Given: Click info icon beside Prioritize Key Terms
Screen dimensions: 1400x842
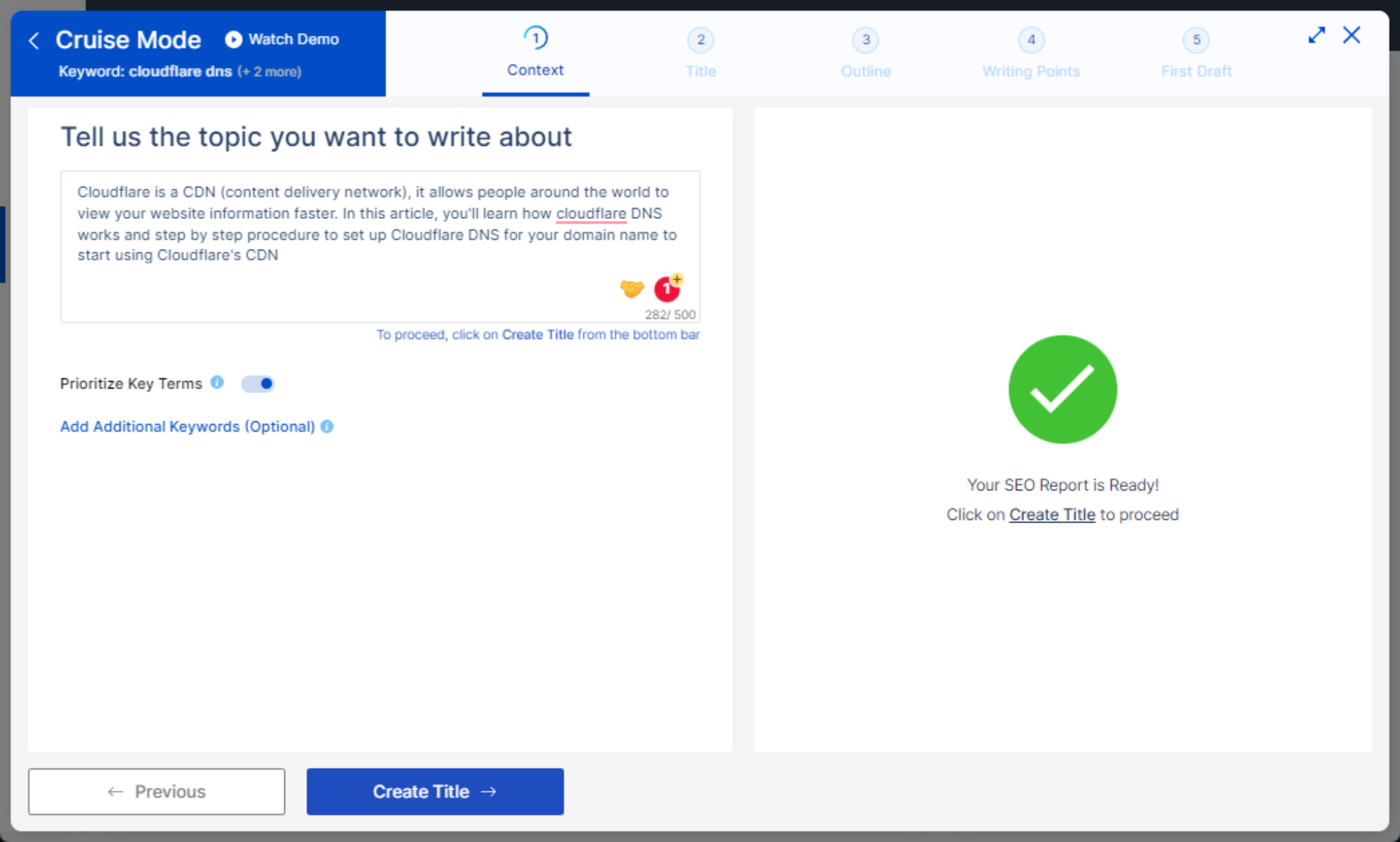Looking at the screenshot, I should click(217, 382).
